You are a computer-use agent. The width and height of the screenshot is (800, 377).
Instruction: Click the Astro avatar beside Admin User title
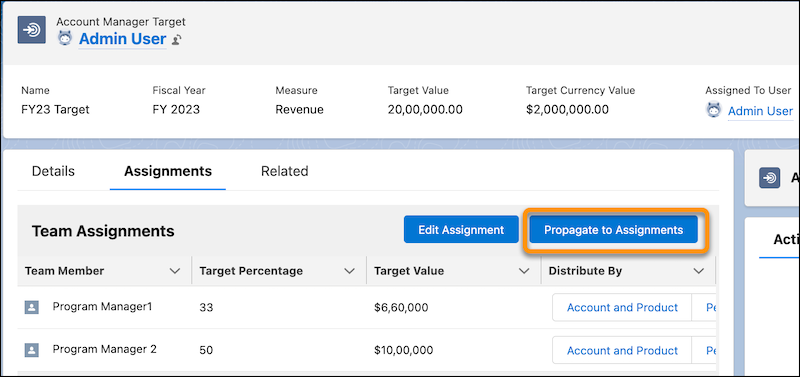[x=65, y=39]
